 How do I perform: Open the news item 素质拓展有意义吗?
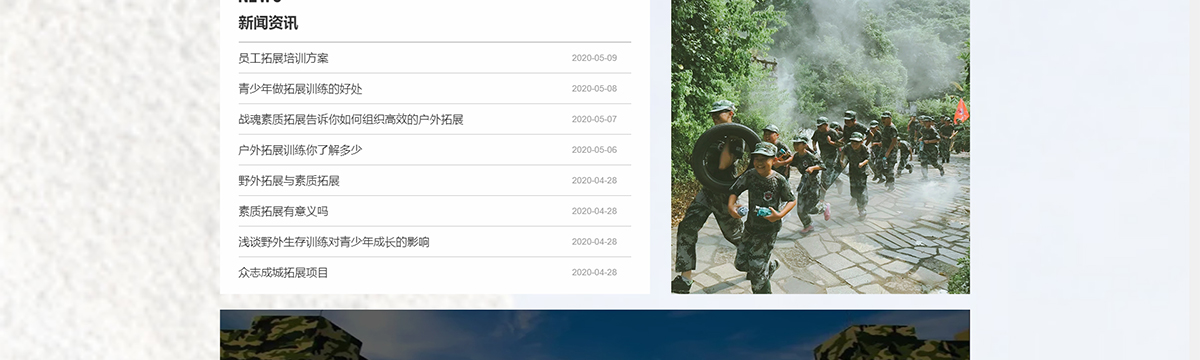click(283, 211)
